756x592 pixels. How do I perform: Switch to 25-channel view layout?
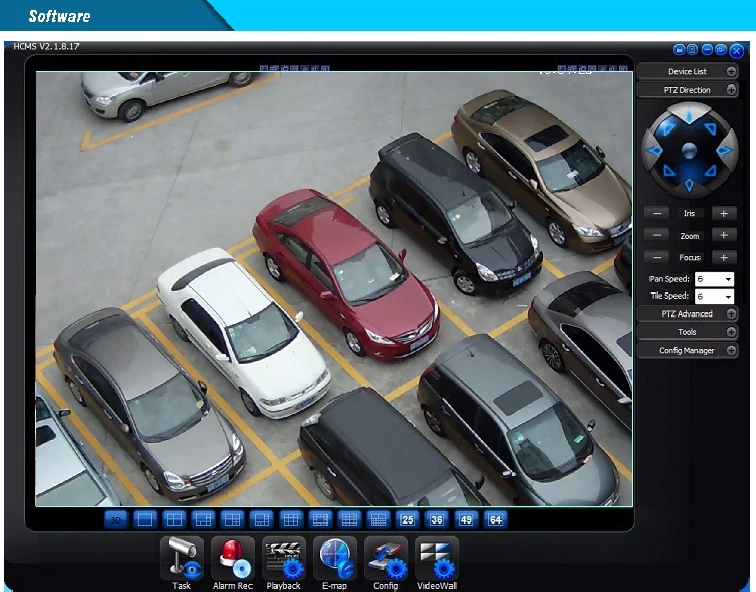[x=407, y=520]
